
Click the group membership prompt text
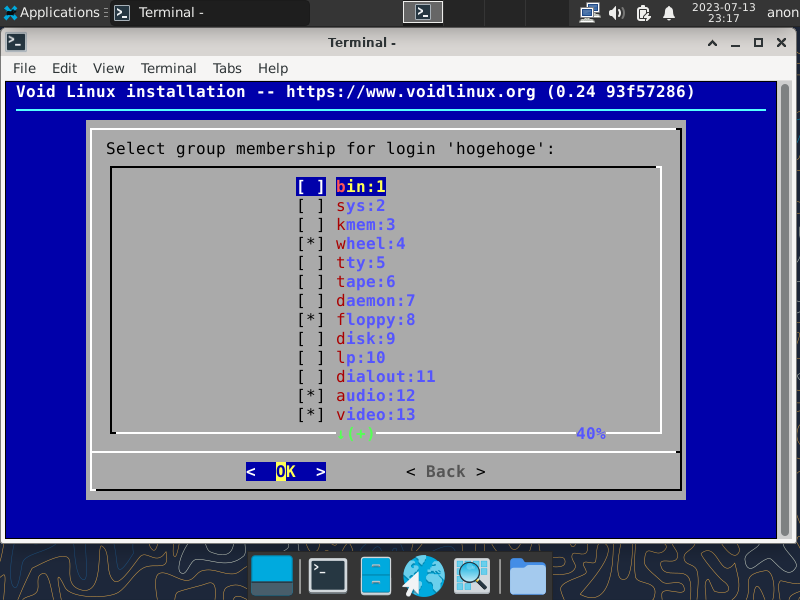tap(330, 149)
